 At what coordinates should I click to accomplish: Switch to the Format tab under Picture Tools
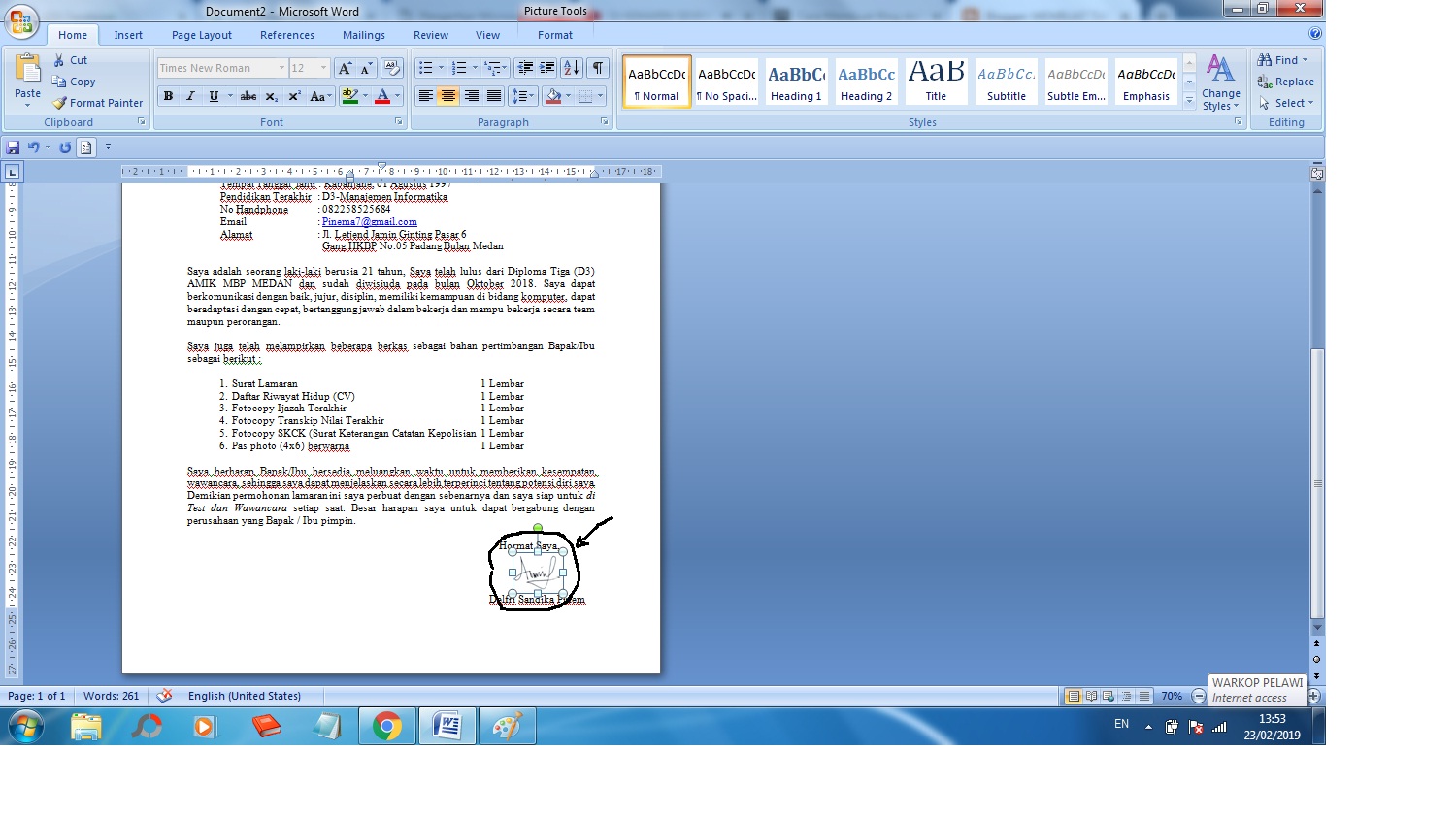(554, 33)
